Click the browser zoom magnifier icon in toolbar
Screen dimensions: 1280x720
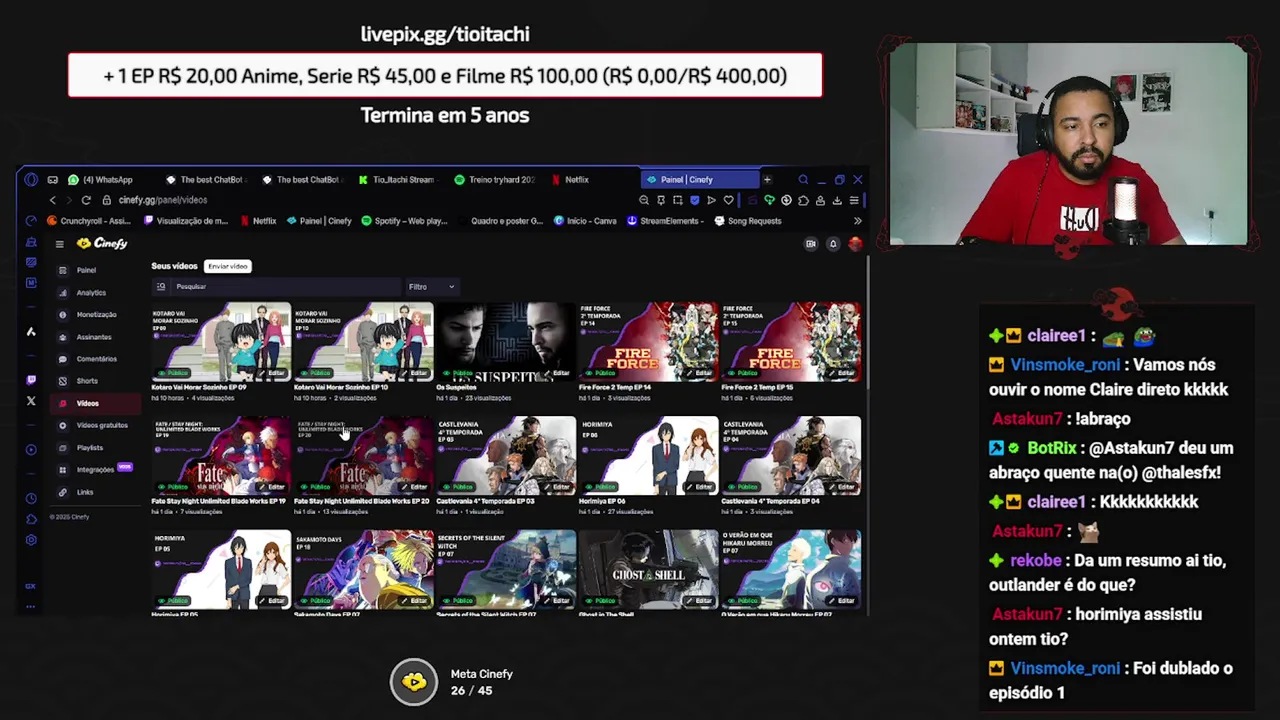(x=644, y=200)
